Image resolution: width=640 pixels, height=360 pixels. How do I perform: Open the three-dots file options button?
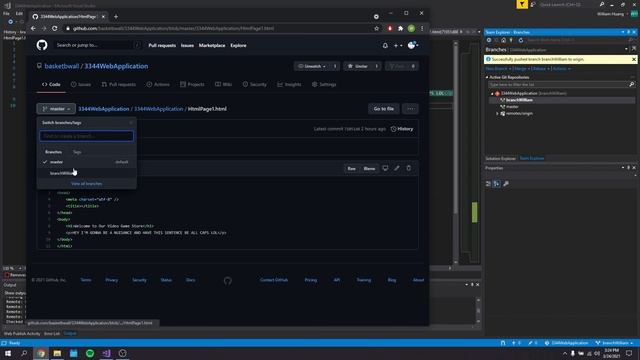pos(410,109)
